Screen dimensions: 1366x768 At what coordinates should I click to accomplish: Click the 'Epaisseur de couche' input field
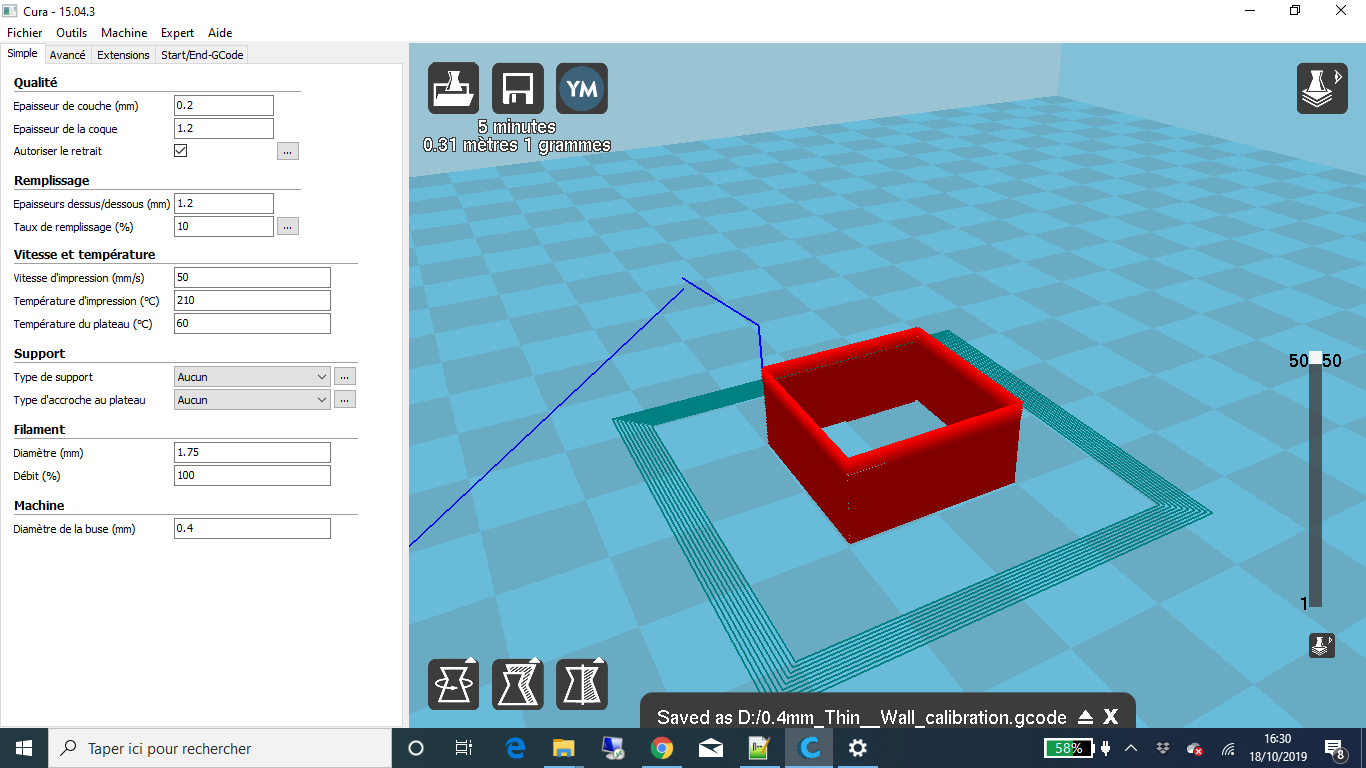click(x=224, y=105)
